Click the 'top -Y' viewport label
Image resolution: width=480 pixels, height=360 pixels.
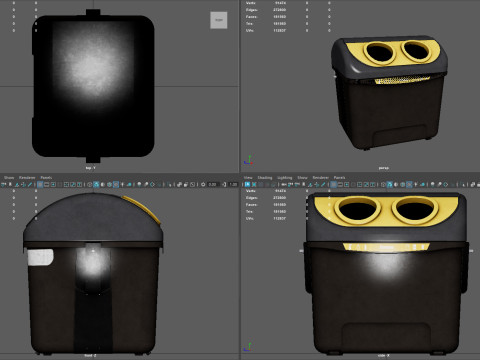pyautogui.click(x=90, y=168)
